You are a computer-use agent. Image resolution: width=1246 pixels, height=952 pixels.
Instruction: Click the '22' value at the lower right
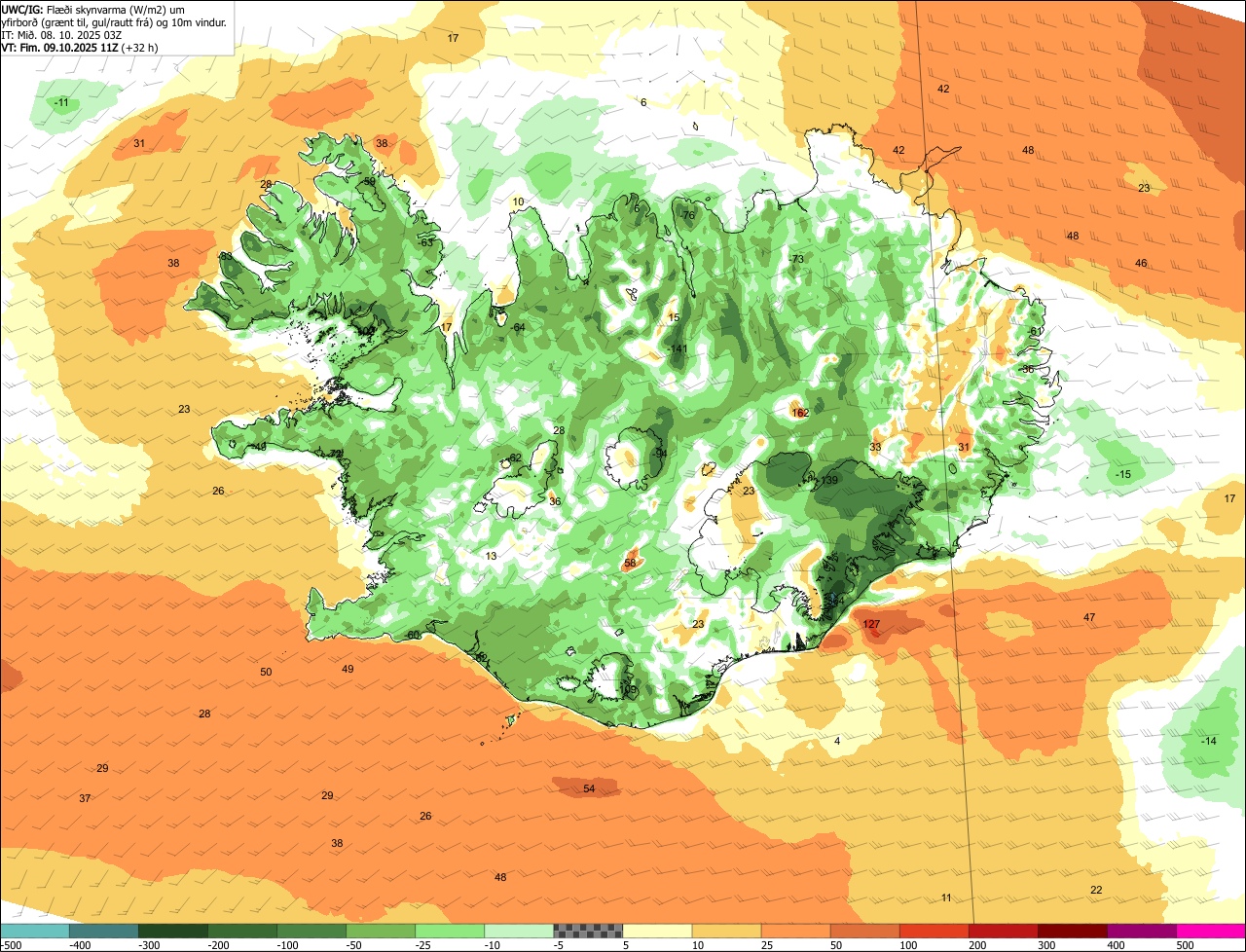[1096, 890]
